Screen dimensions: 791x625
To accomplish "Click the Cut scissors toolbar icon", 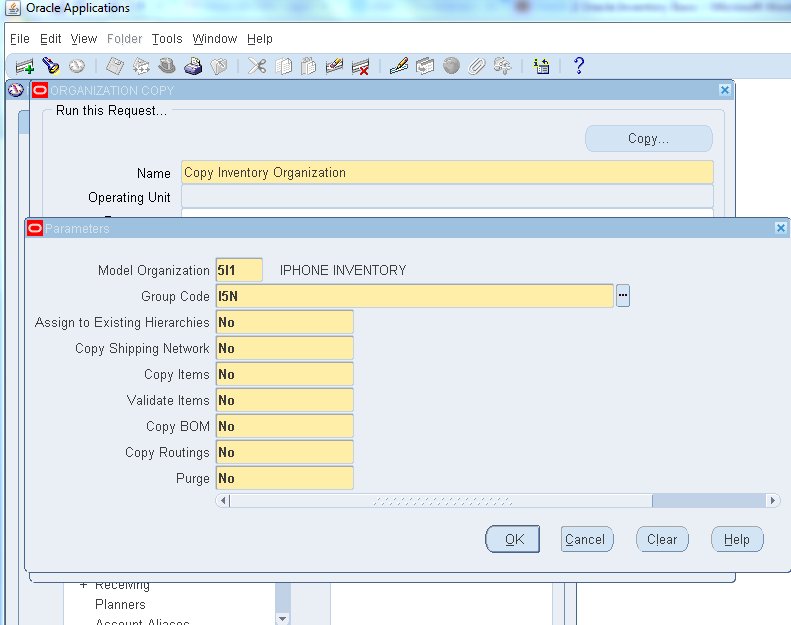I will (x=257, y=66).
